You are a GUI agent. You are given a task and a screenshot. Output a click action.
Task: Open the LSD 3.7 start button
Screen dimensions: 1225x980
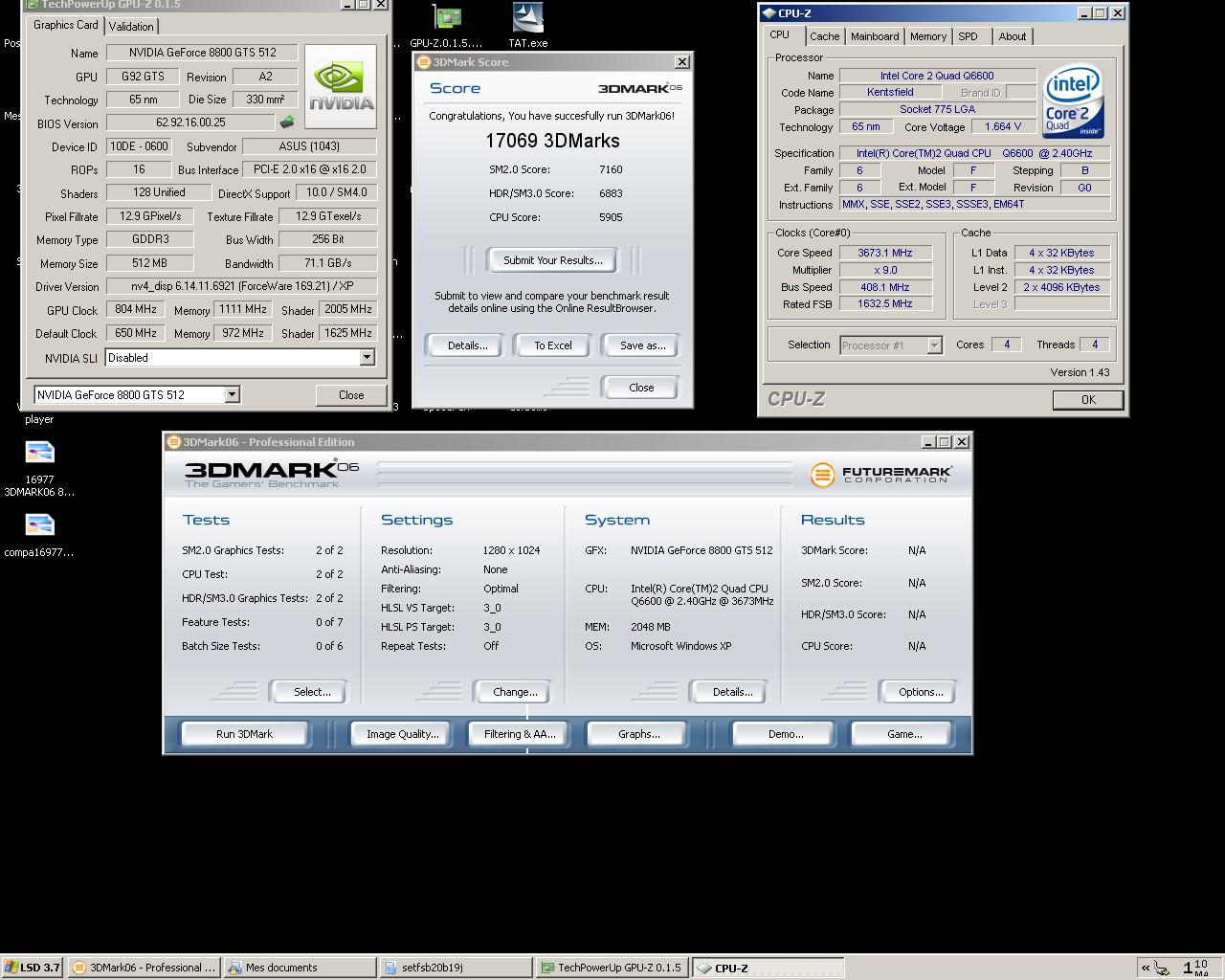pyautogui.click(x=33, y=968)
